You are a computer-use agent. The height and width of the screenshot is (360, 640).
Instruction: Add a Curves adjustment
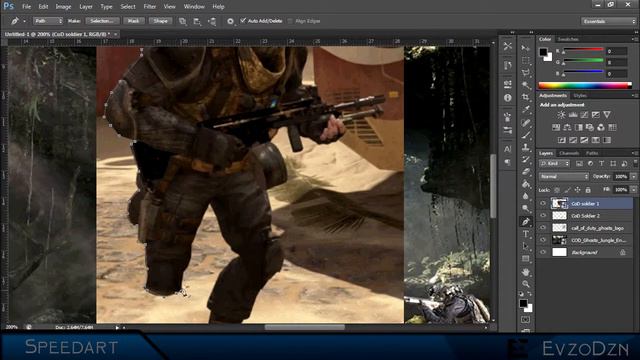point(584,115)
